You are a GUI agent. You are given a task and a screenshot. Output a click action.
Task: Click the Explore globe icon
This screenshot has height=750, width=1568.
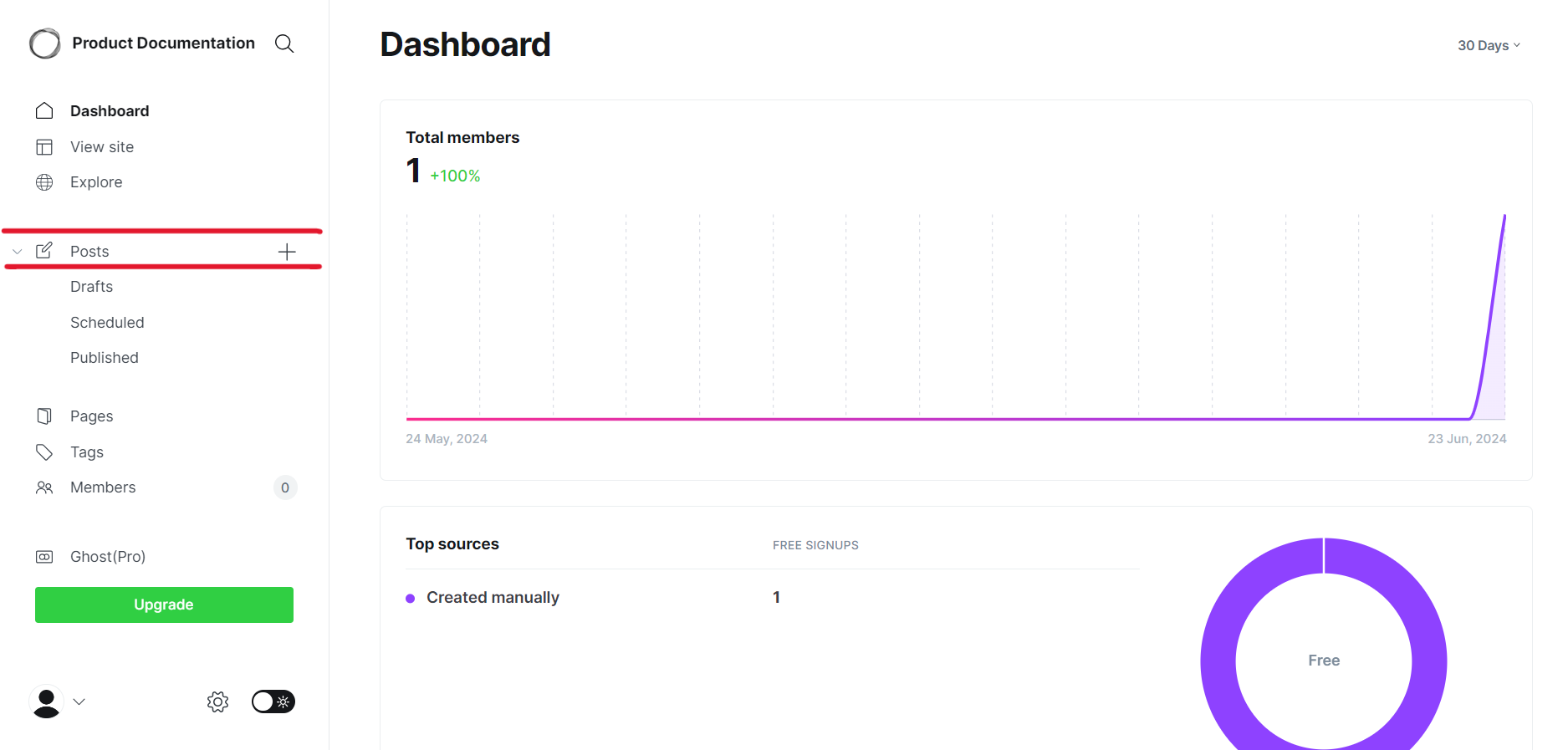[44, 182]
